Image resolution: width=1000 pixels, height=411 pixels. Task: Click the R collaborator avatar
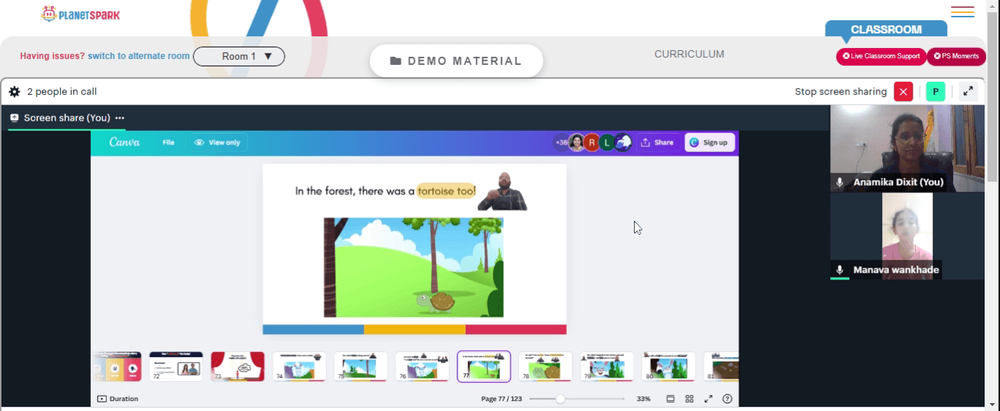(592, 142)
